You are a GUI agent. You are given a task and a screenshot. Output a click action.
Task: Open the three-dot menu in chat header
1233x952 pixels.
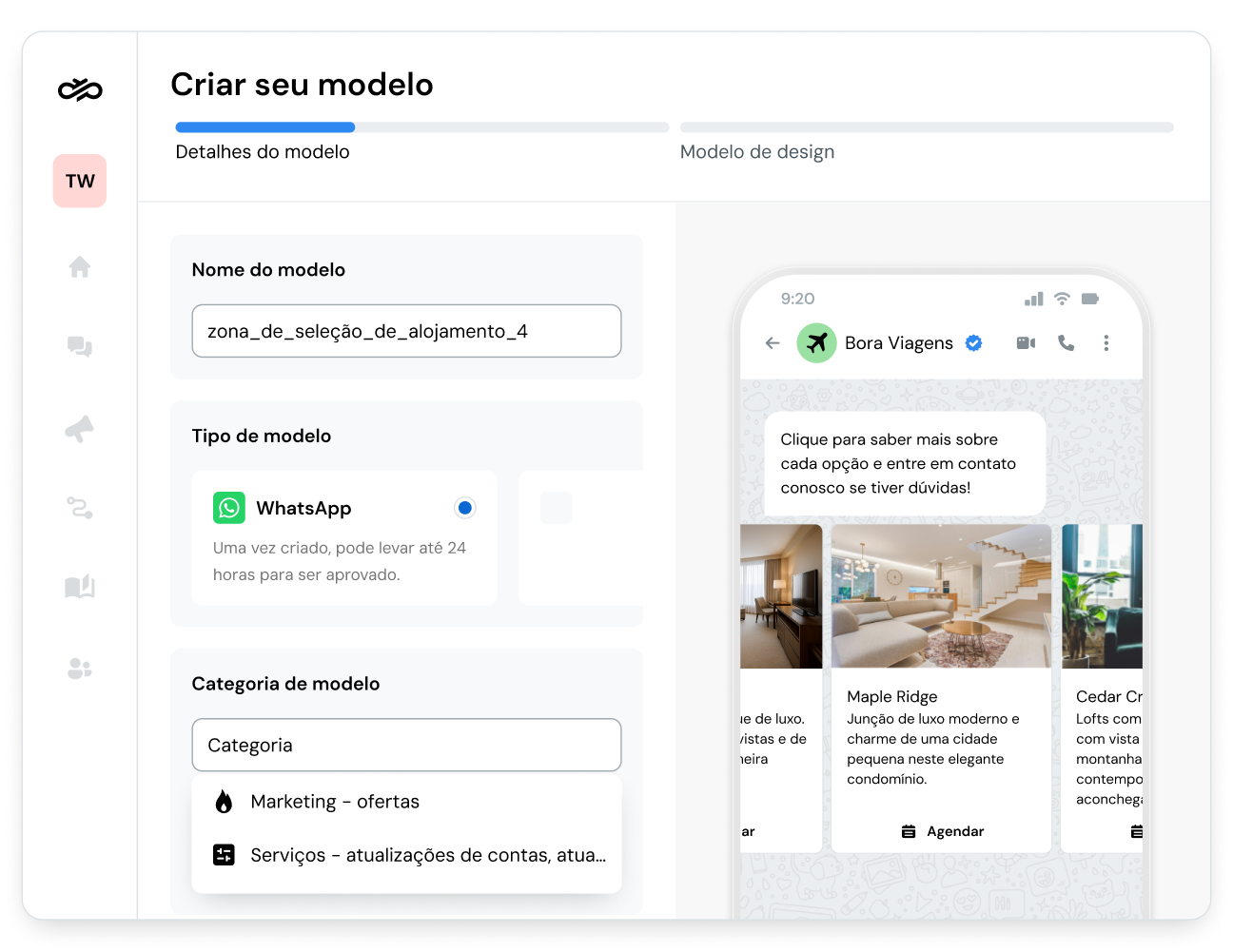click(1106, 343)
